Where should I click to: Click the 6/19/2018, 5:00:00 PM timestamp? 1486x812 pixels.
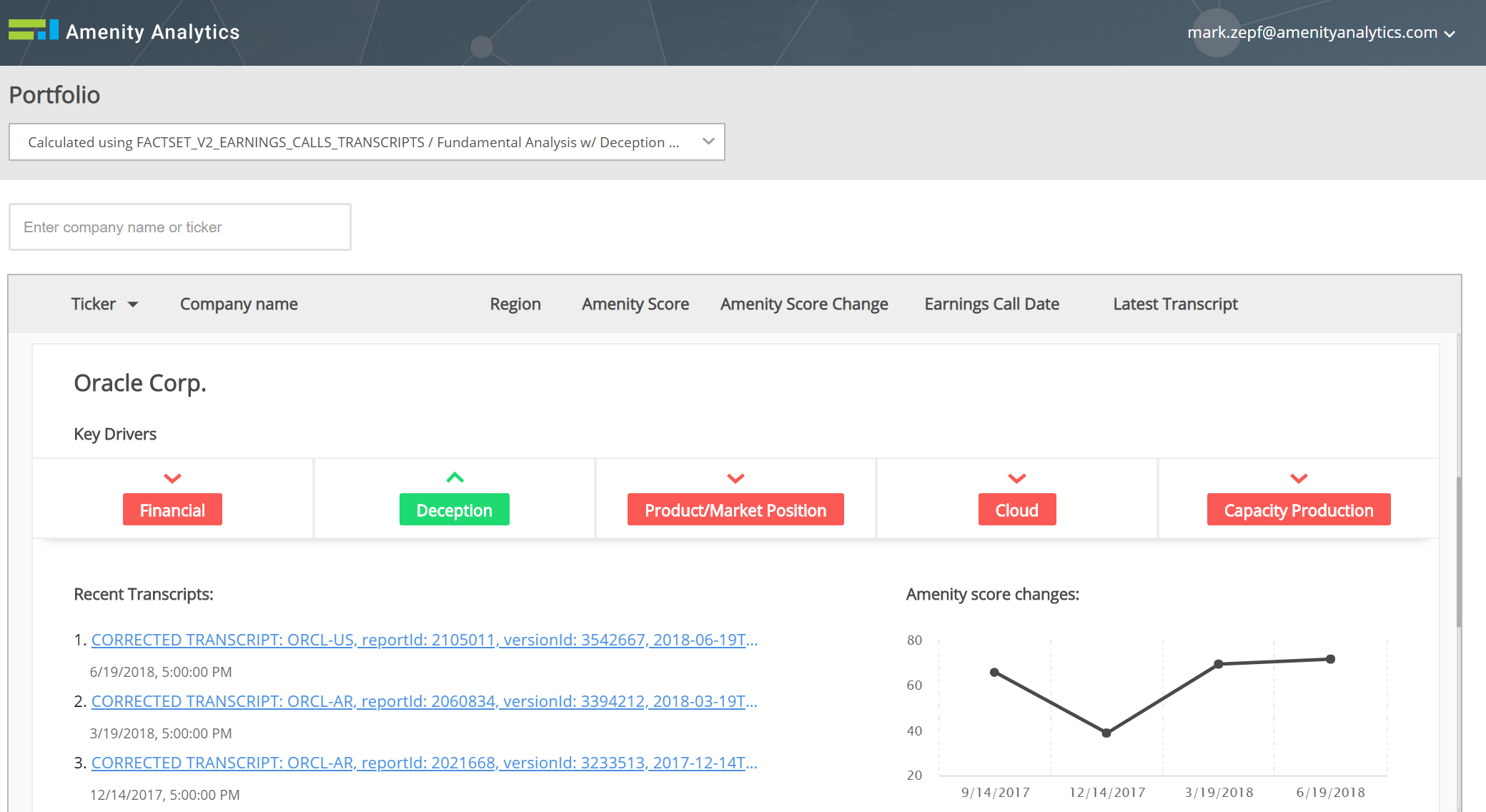[x=161, y=672]
